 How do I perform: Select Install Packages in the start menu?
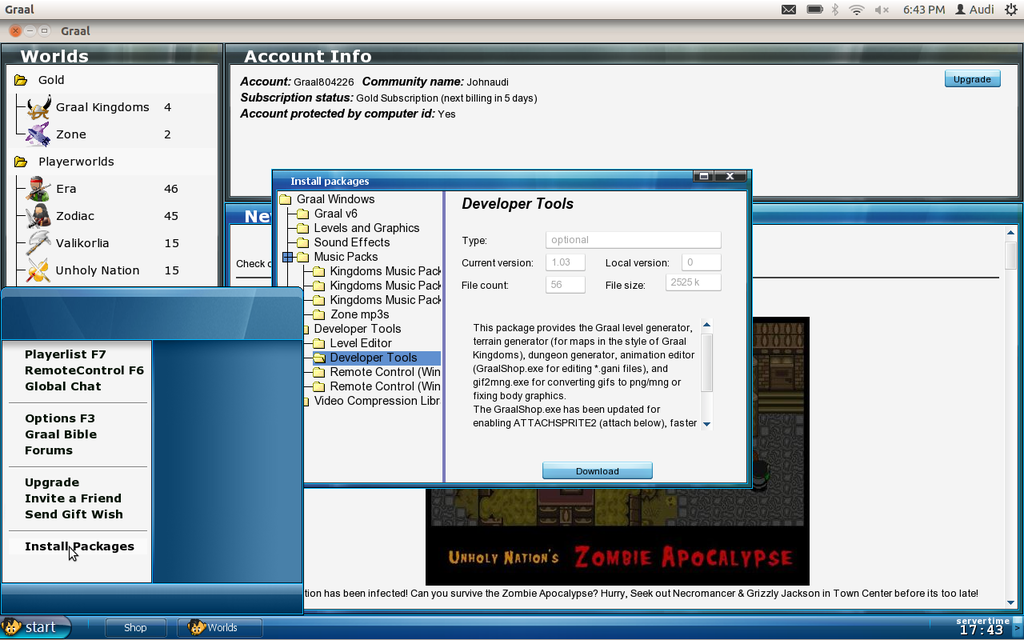[x=81, y=546]
